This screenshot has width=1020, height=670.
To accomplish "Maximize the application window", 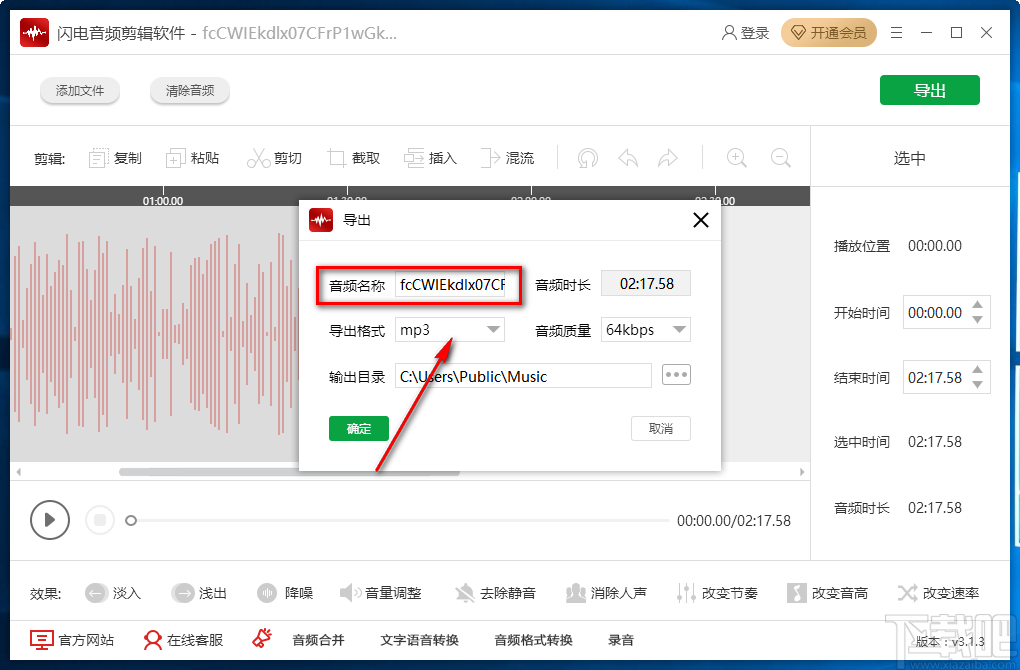I will pyautogui.click(x=956, y=33).
